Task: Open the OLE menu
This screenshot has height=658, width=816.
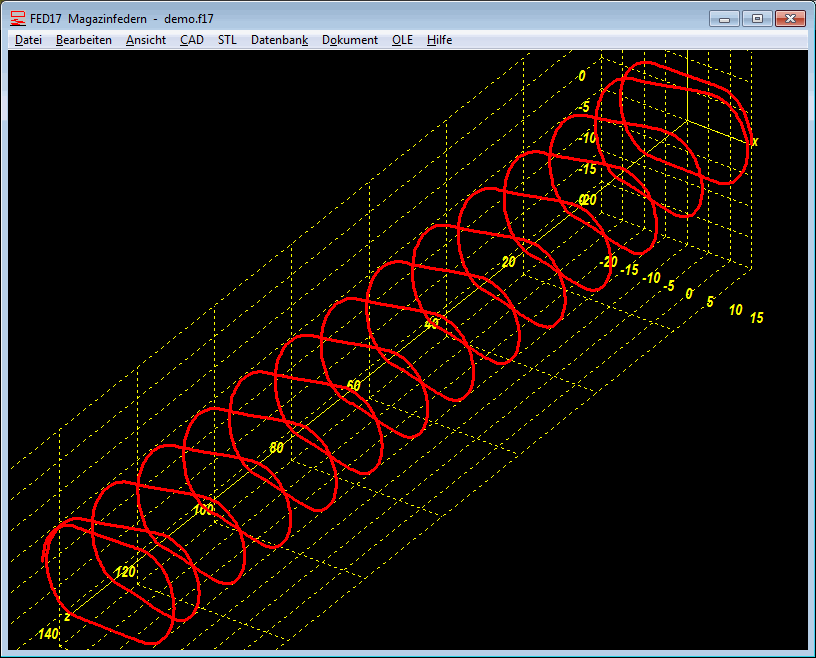Action: (402, 40)
